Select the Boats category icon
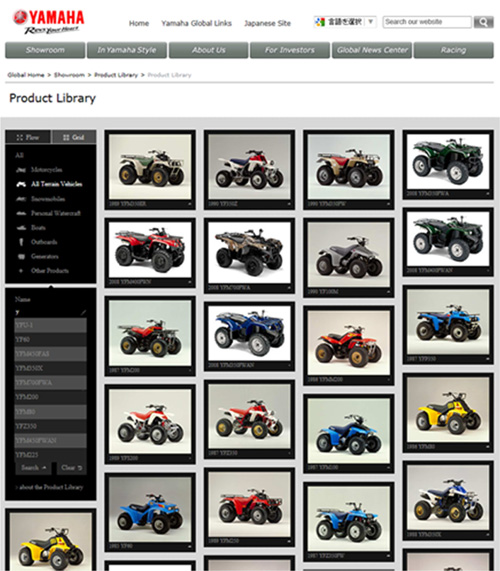500x571 pixels. (x=21, y=228)
